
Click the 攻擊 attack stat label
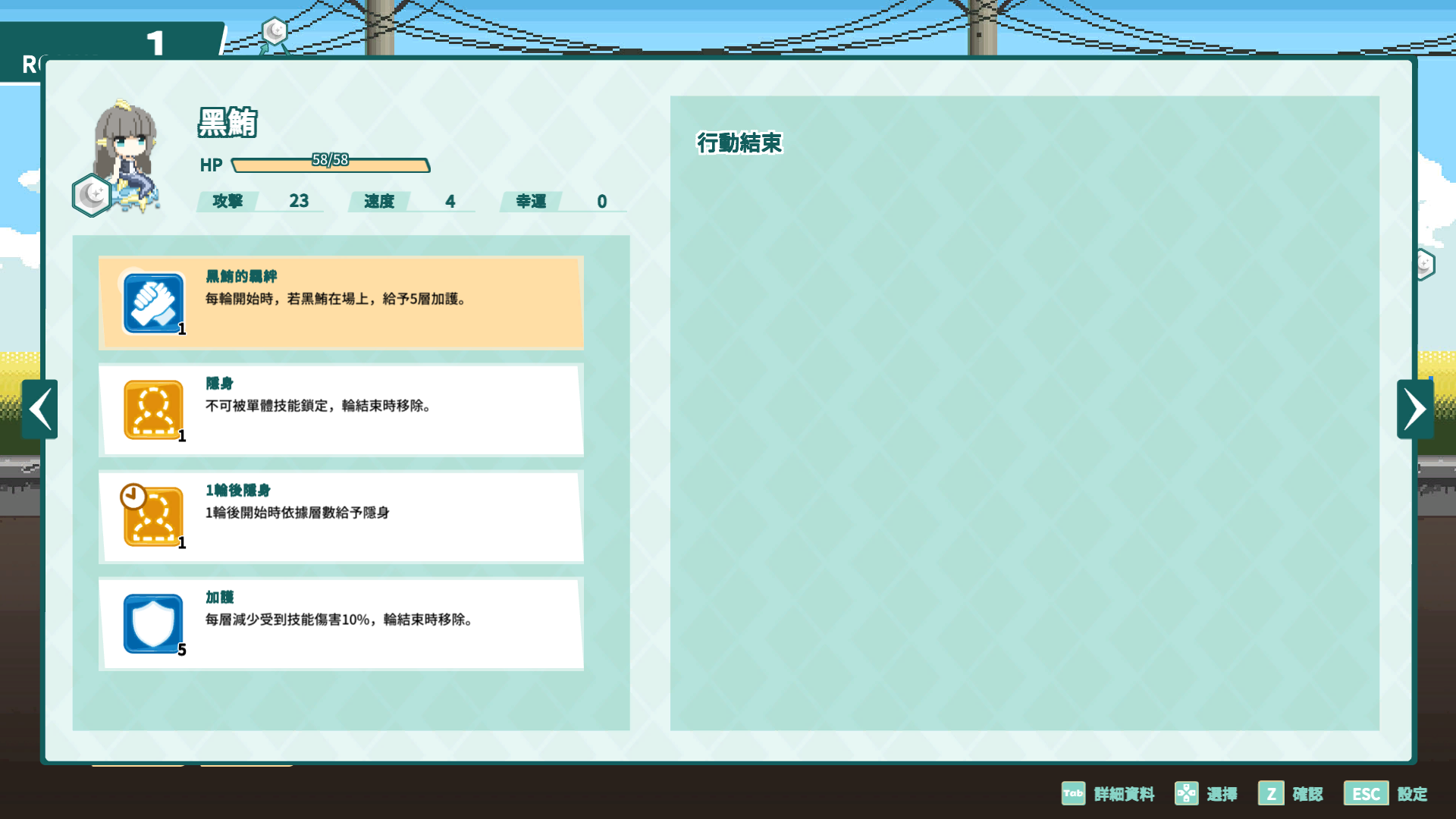(227, 201)
